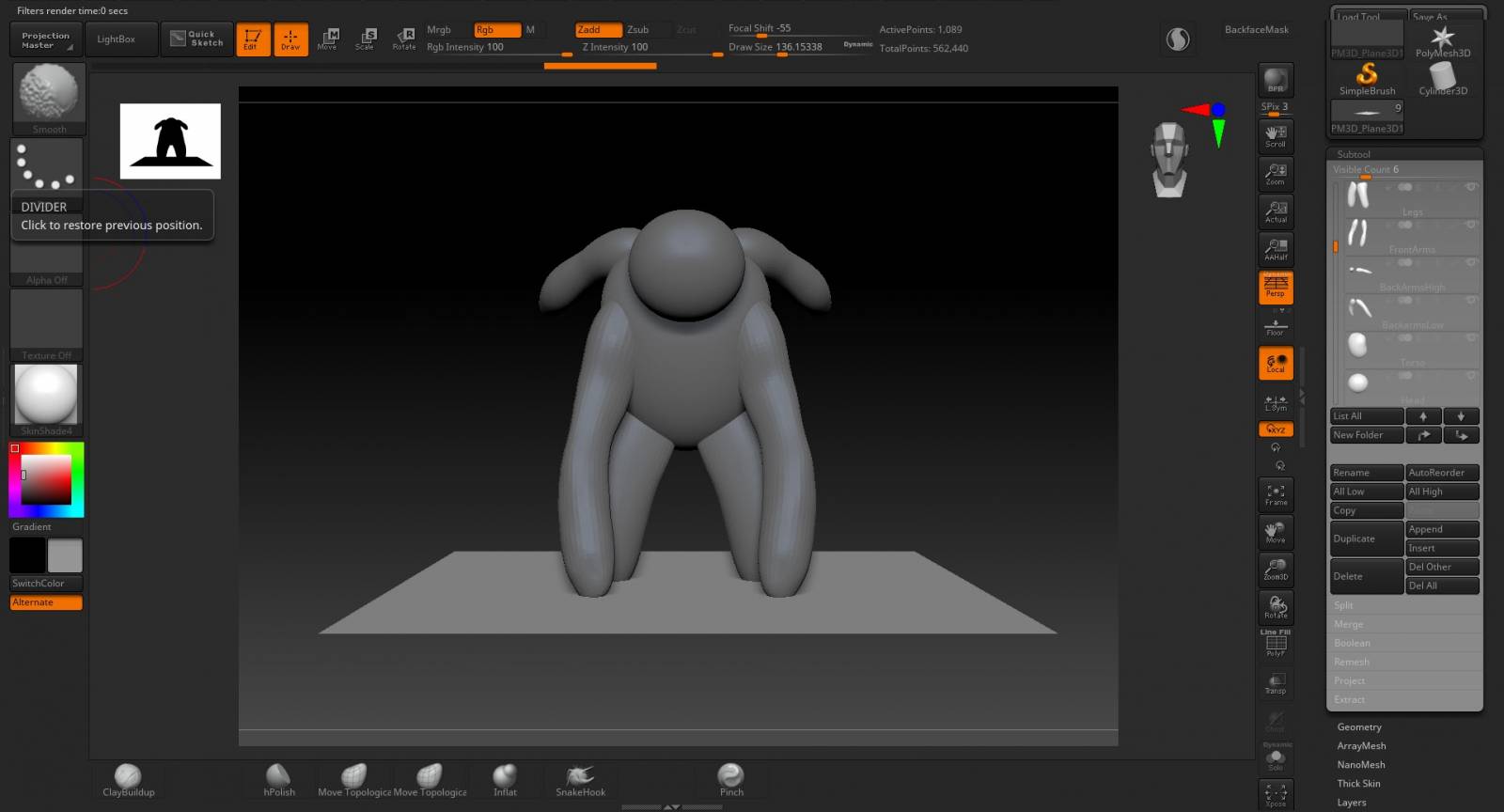Select the Scale transform tool

pos(365,39)
